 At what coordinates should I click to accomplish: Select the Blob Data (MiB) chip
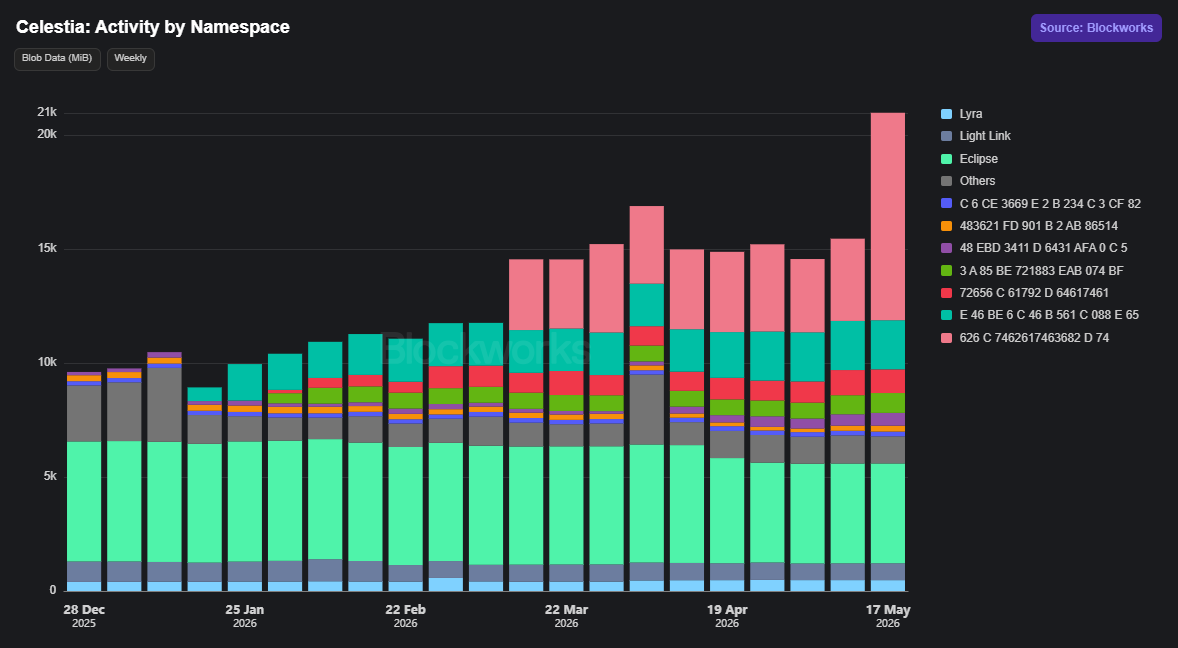(x=57, y=59)
